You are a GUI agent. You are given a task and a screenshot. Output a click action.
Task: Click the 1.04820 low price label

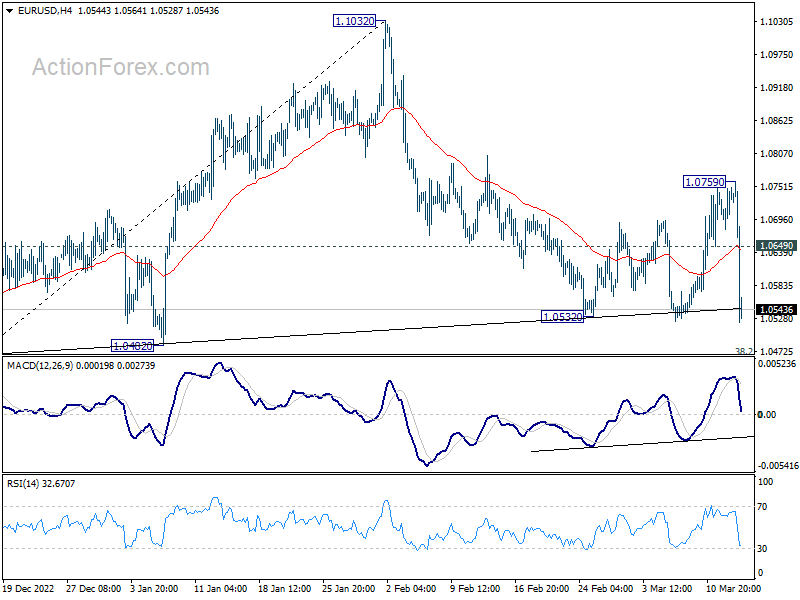(132, 346)
